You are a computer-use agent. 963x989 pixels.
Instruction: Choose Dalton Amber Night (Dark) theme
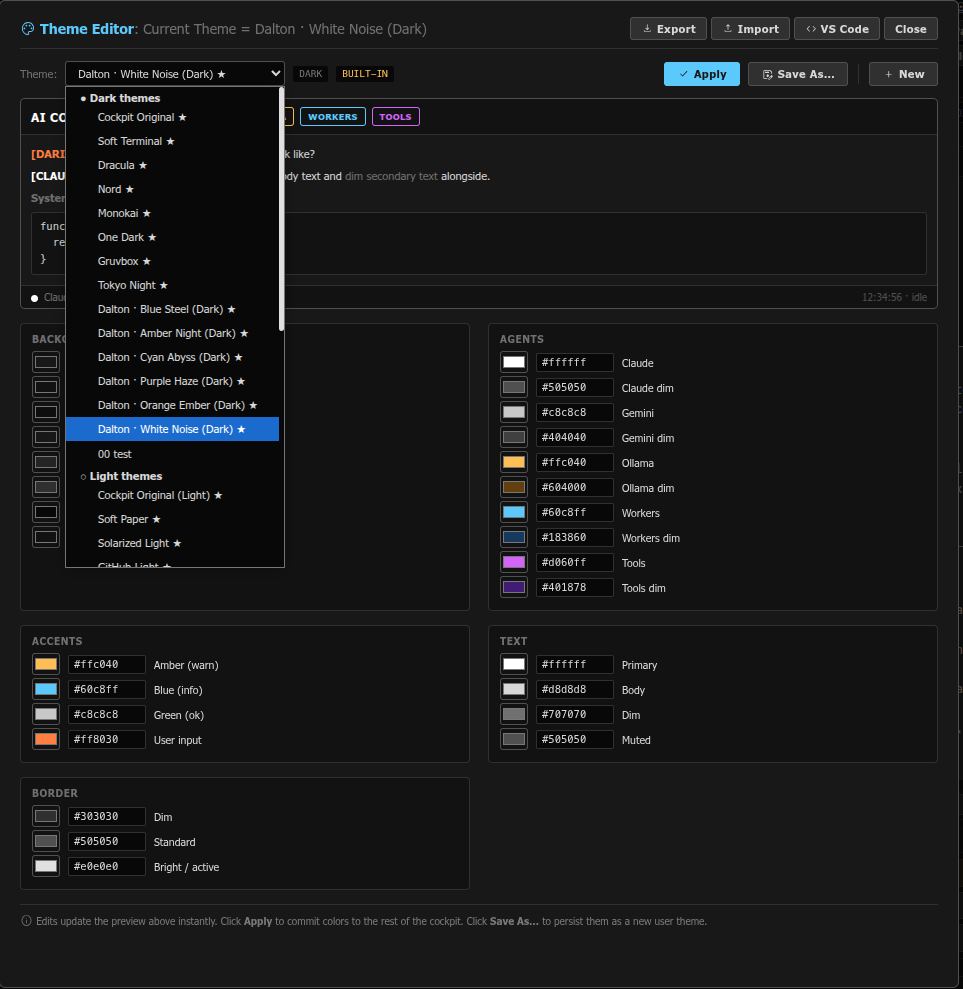[172, 333]
